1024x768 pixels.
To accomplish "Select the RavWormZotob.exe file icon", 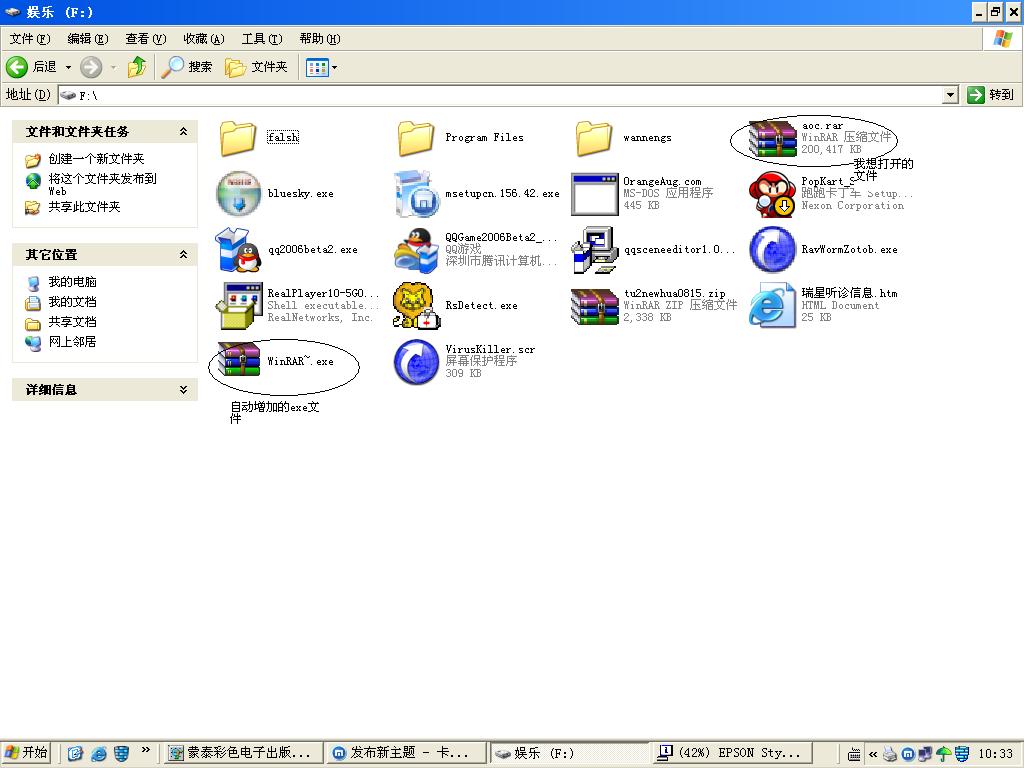I will tap(773, 249).
